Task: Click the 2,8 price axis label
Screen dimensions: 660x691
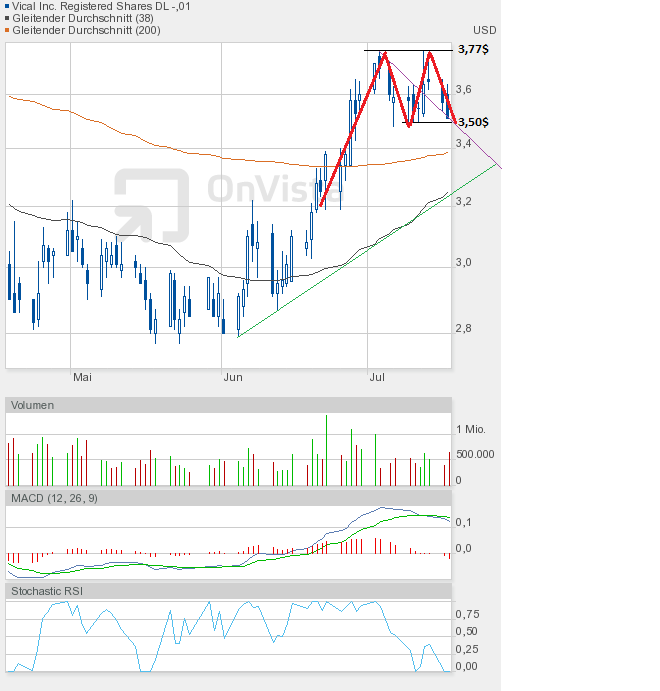Action: pos(463,328)
